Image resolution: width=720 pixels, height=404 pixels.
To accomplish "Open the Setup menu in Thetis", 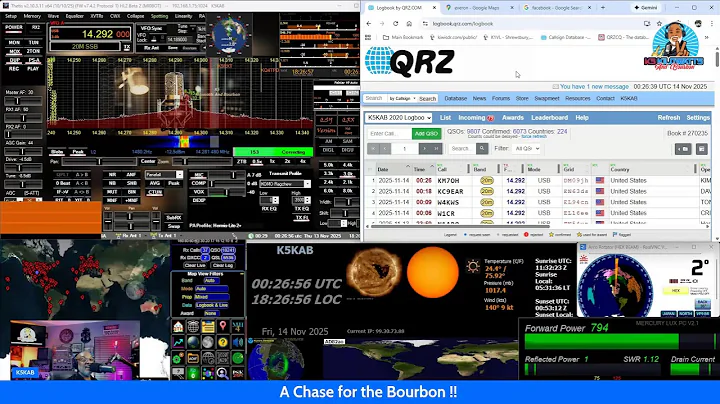I will point(11,16).
